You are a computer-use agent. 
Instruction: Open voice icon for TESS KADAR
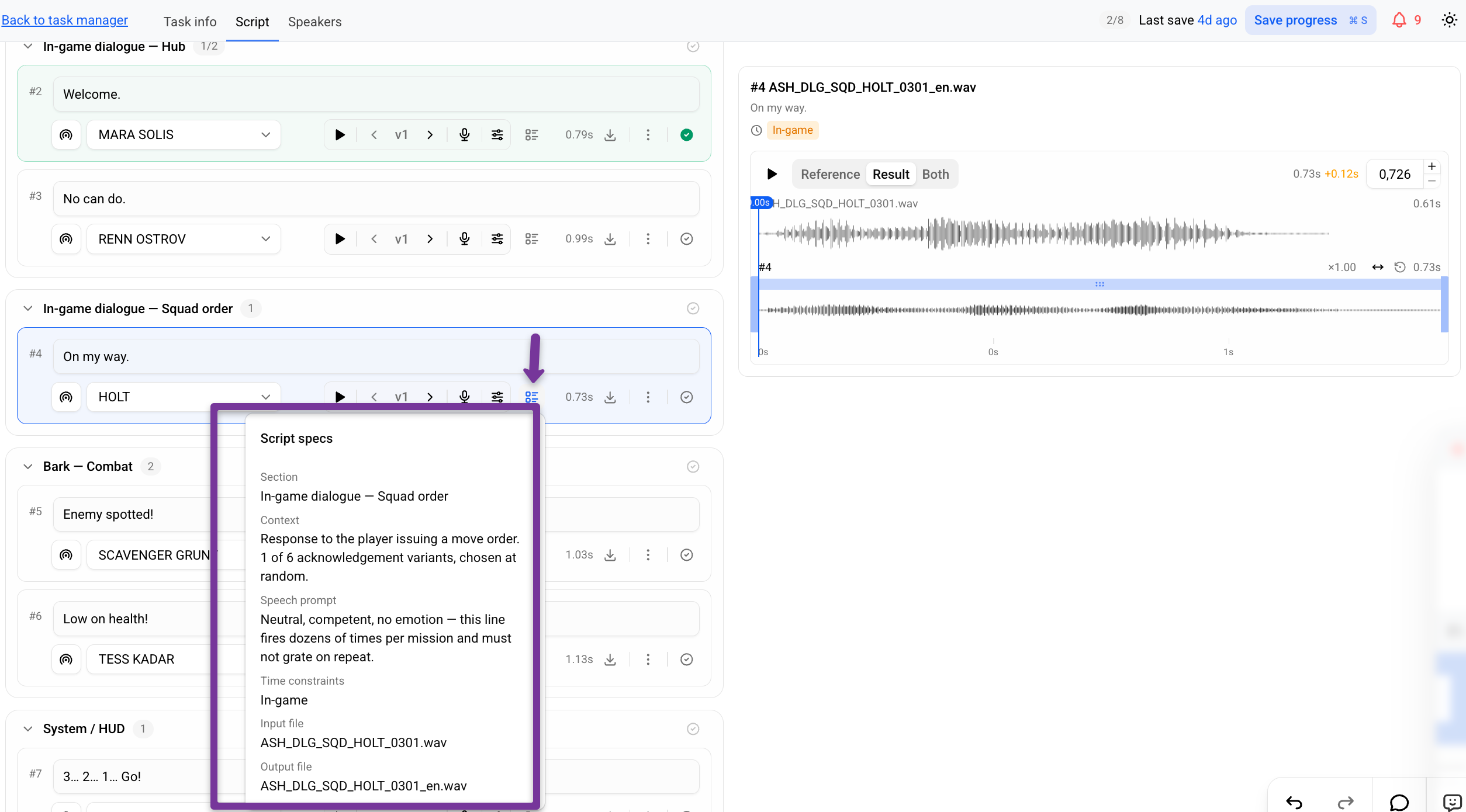coord(66,660)
